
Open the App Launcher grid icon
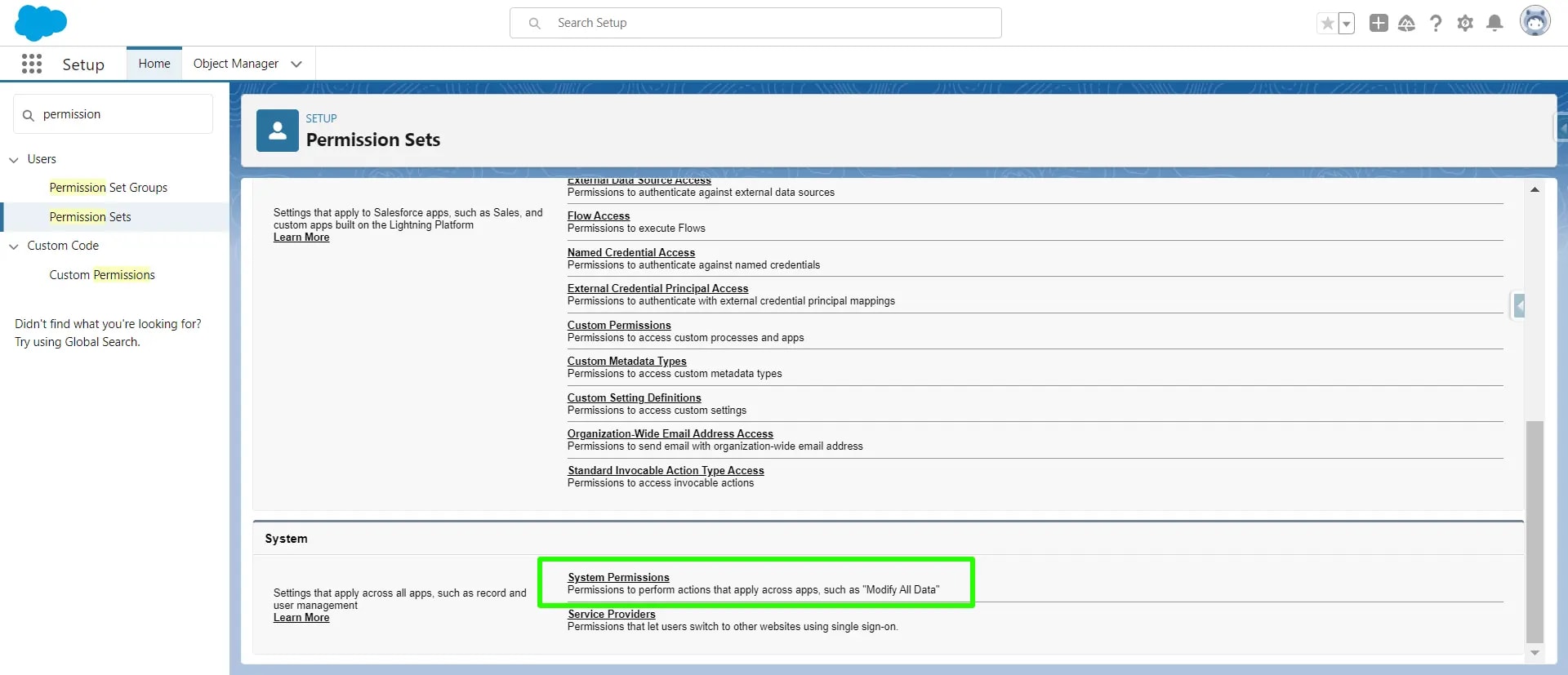[32, 64]
